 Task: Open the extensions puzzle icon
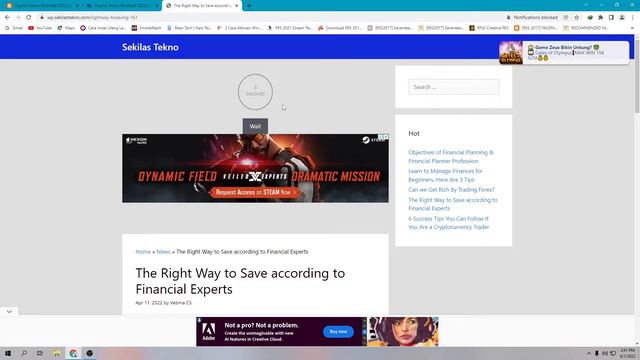point(600,18)
